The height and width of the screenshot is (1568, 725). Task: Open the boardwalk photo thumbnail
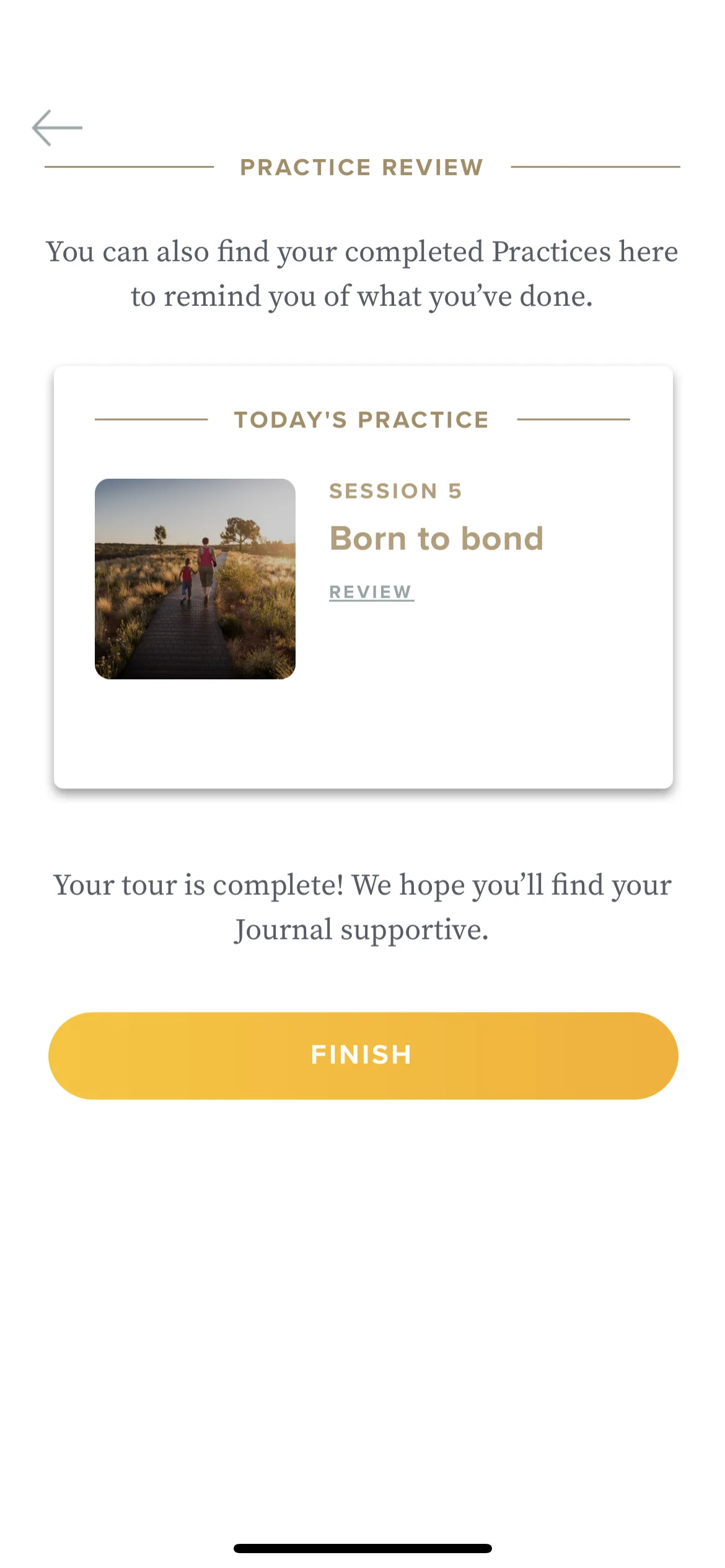click(195, 579)
